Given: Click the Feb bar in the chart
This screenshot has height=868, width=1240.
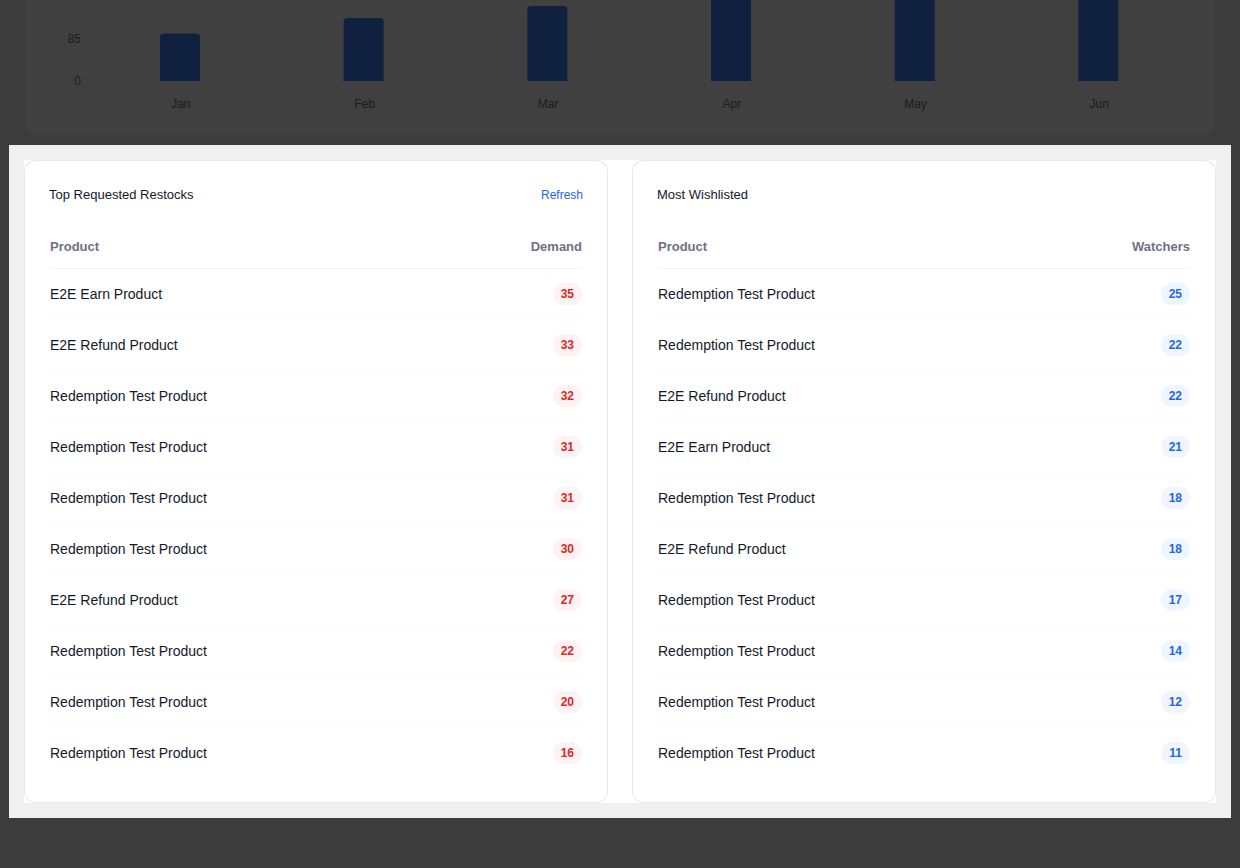Looking at the screenshot, I should [364, 49].
